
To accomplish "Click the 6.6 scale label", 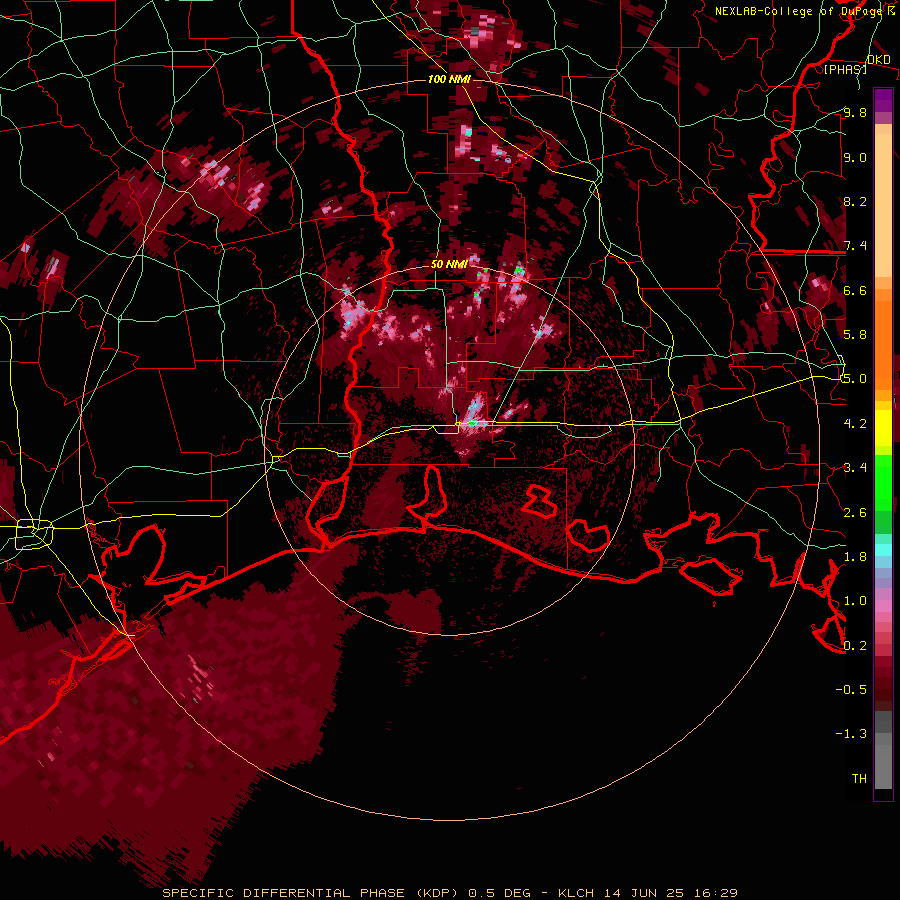I will point(855,290).
